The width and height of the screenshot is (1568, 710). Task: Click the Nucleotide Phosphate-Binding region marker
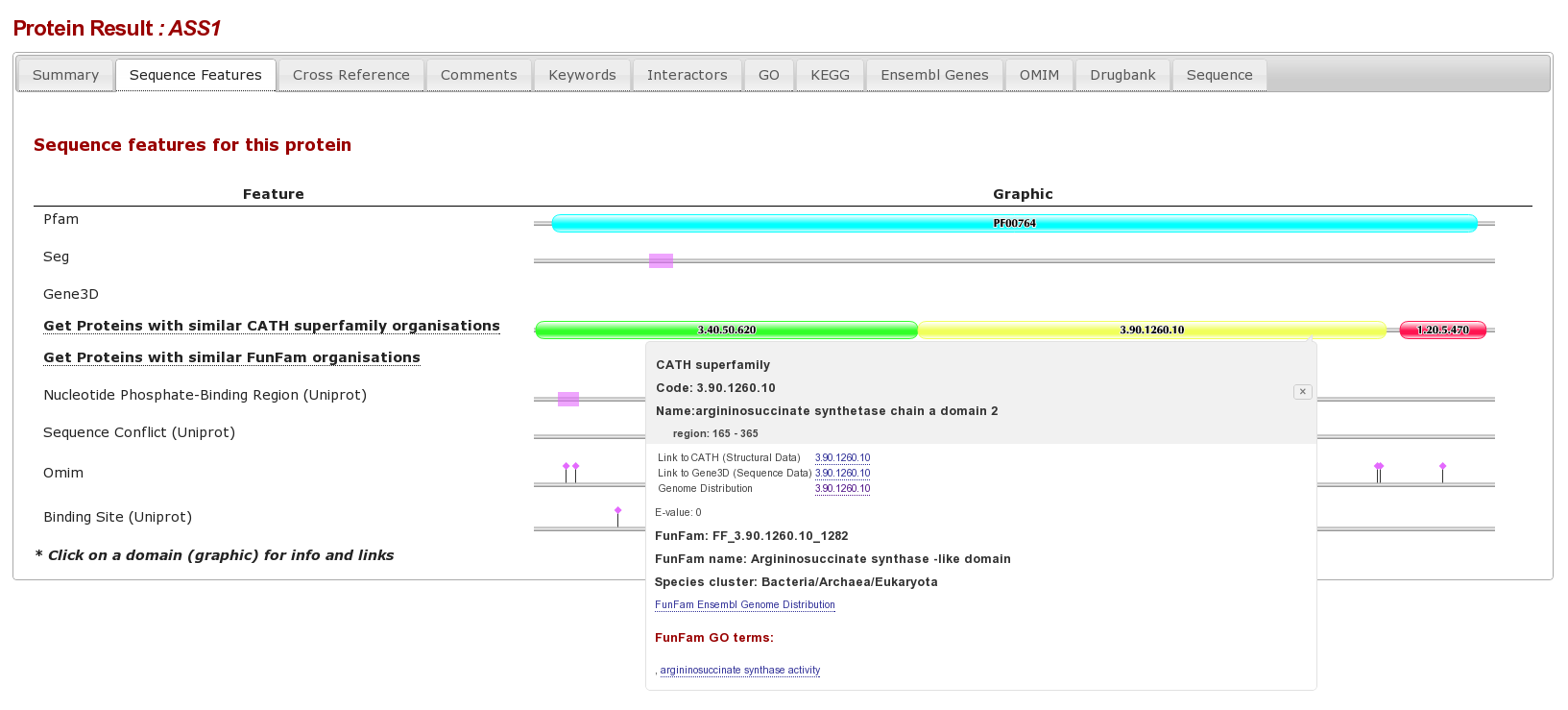pos(568,400)
